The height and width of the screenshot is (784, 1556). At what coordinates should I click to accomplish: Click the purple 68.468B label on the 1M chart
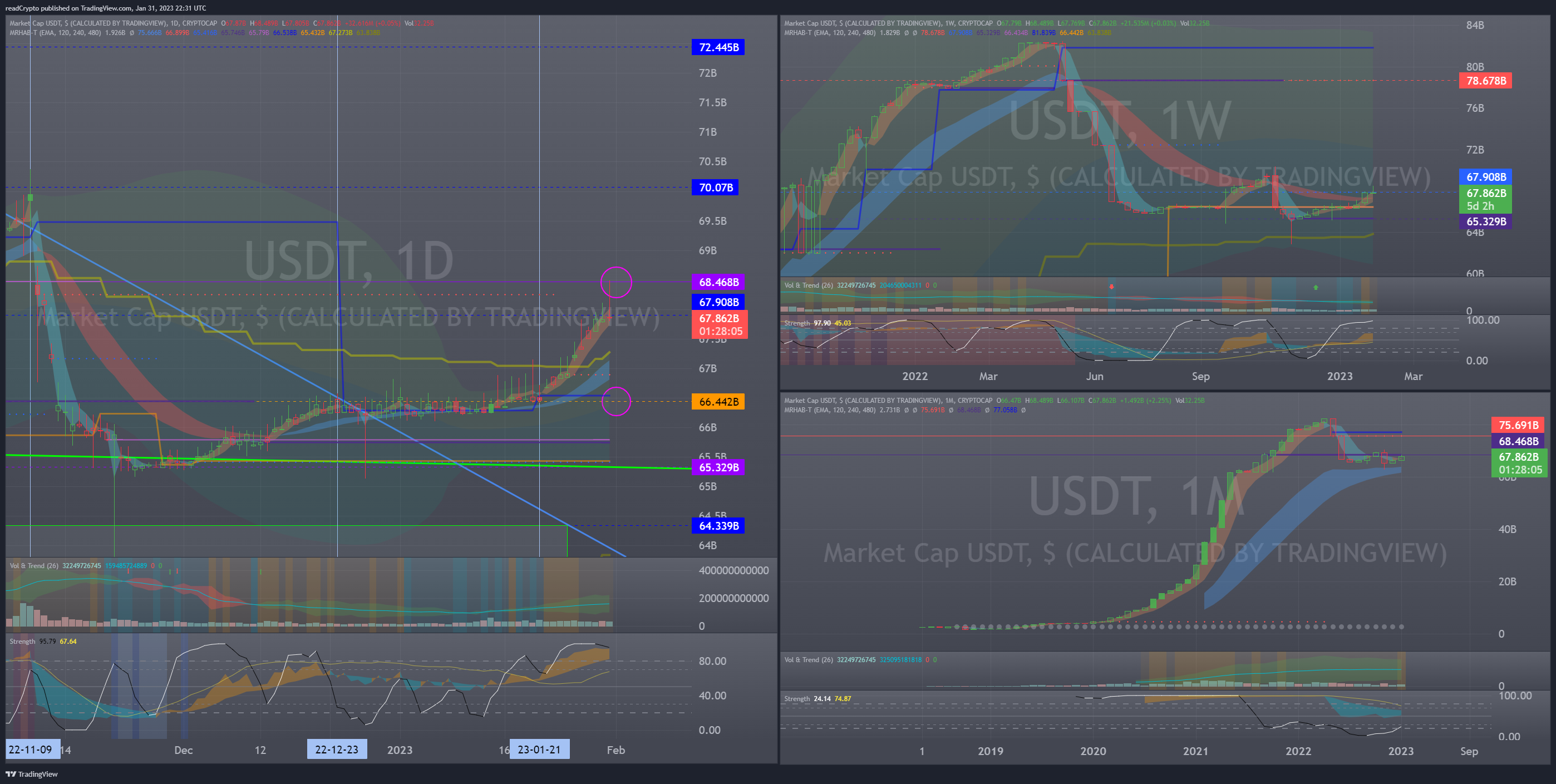1518,442
